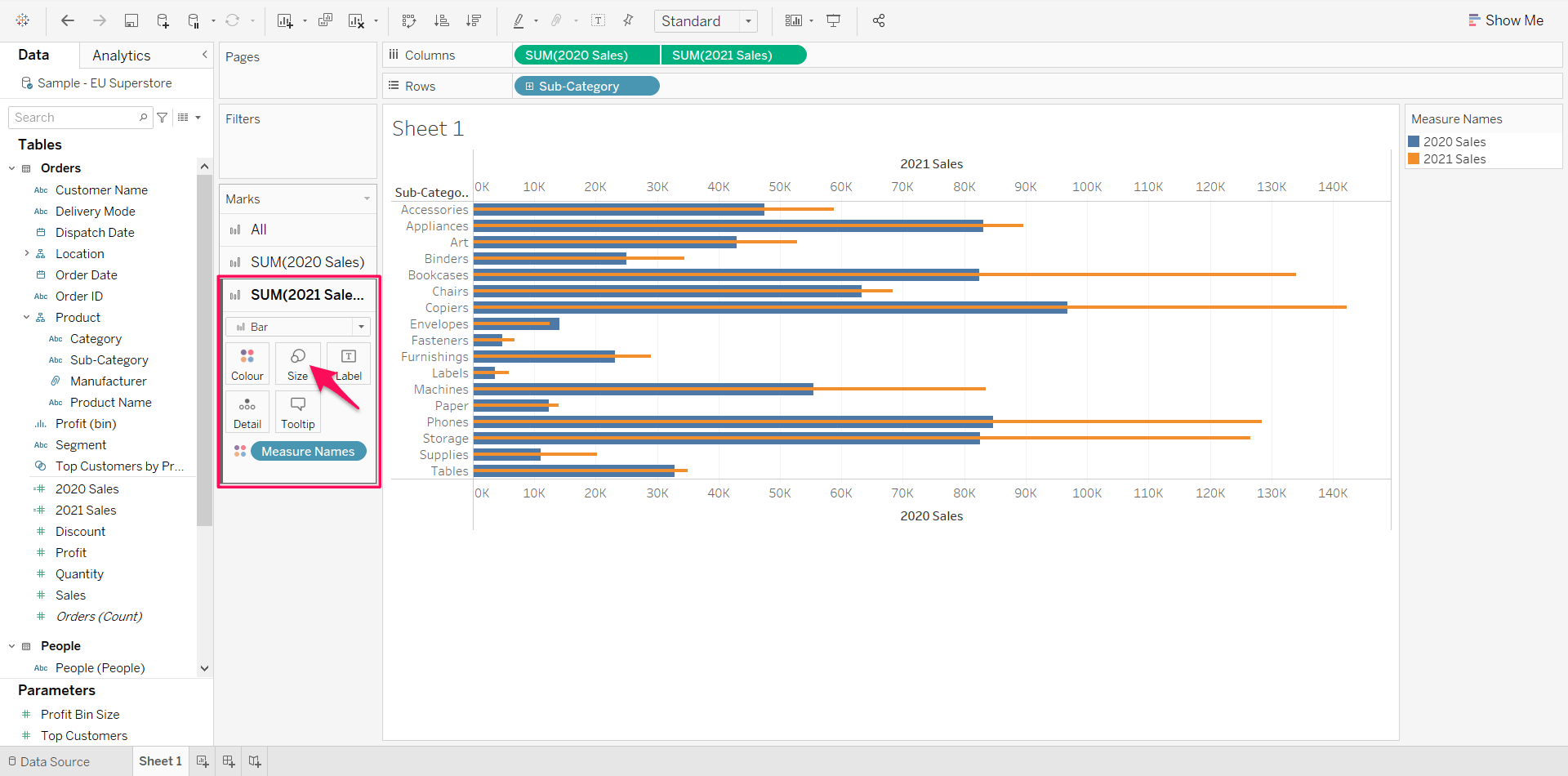This screenshot has height=776, width=1568.
Task: Expand the Location field in the Tables pane
Action: tap(25, 253)
